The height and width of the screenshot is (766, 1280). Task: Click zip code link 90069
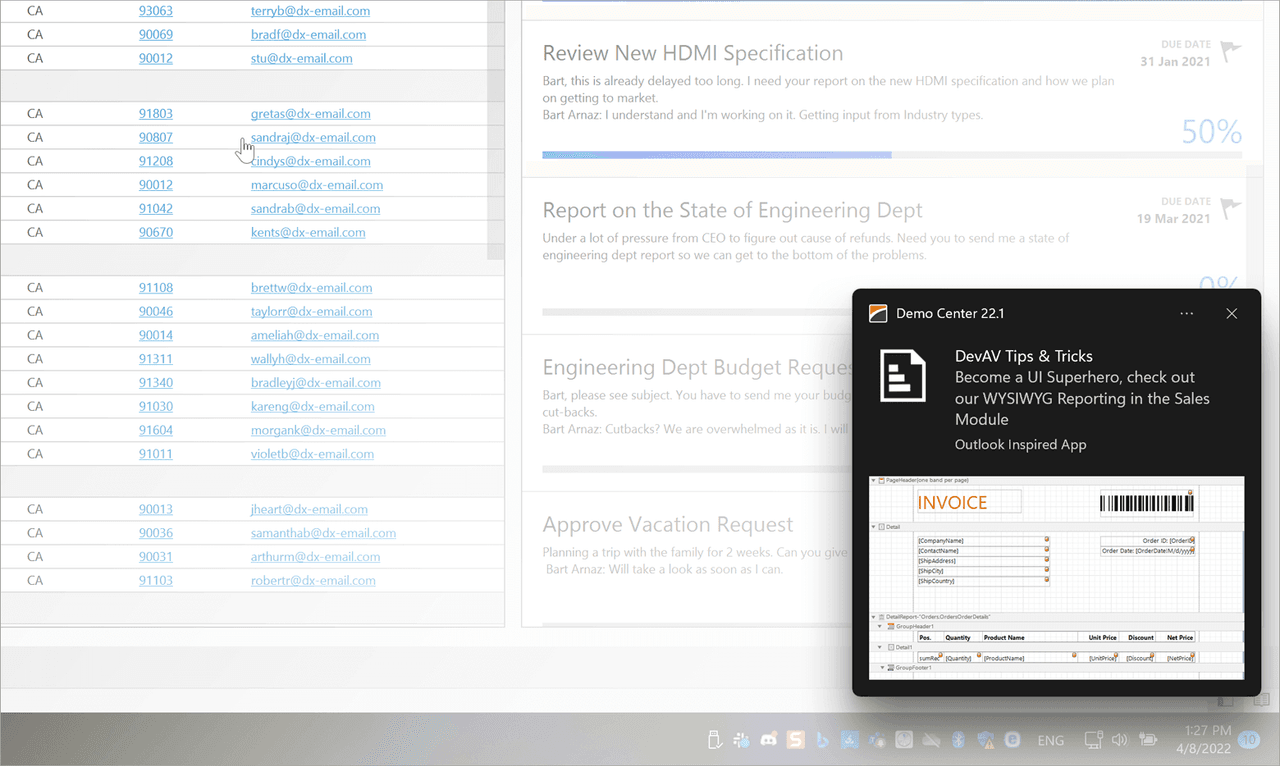point(156,34)
